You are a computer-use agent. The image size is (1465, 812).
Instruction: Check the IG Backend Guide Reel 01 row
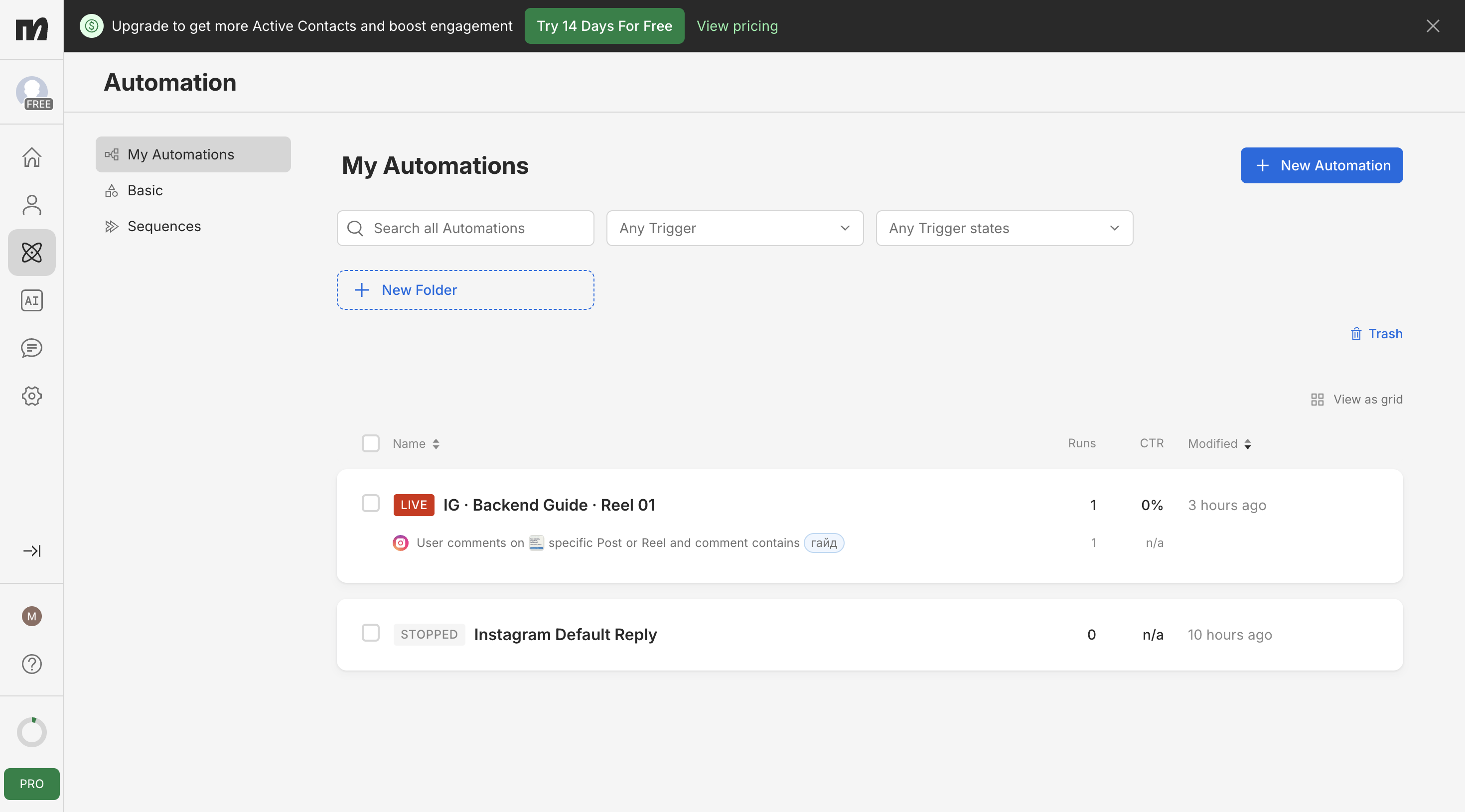coord(371,503)
